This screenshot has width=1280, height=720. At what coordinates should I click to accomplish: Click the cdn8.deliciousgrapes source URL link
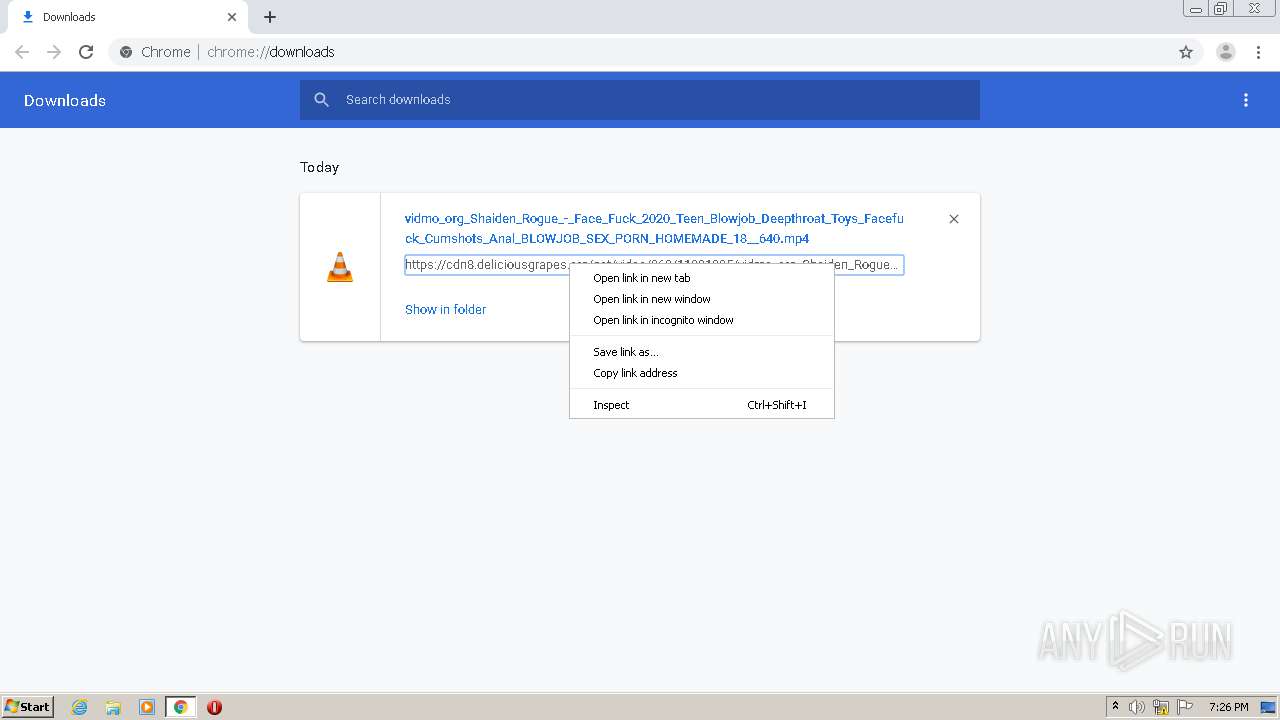click(x=654, y=265)
